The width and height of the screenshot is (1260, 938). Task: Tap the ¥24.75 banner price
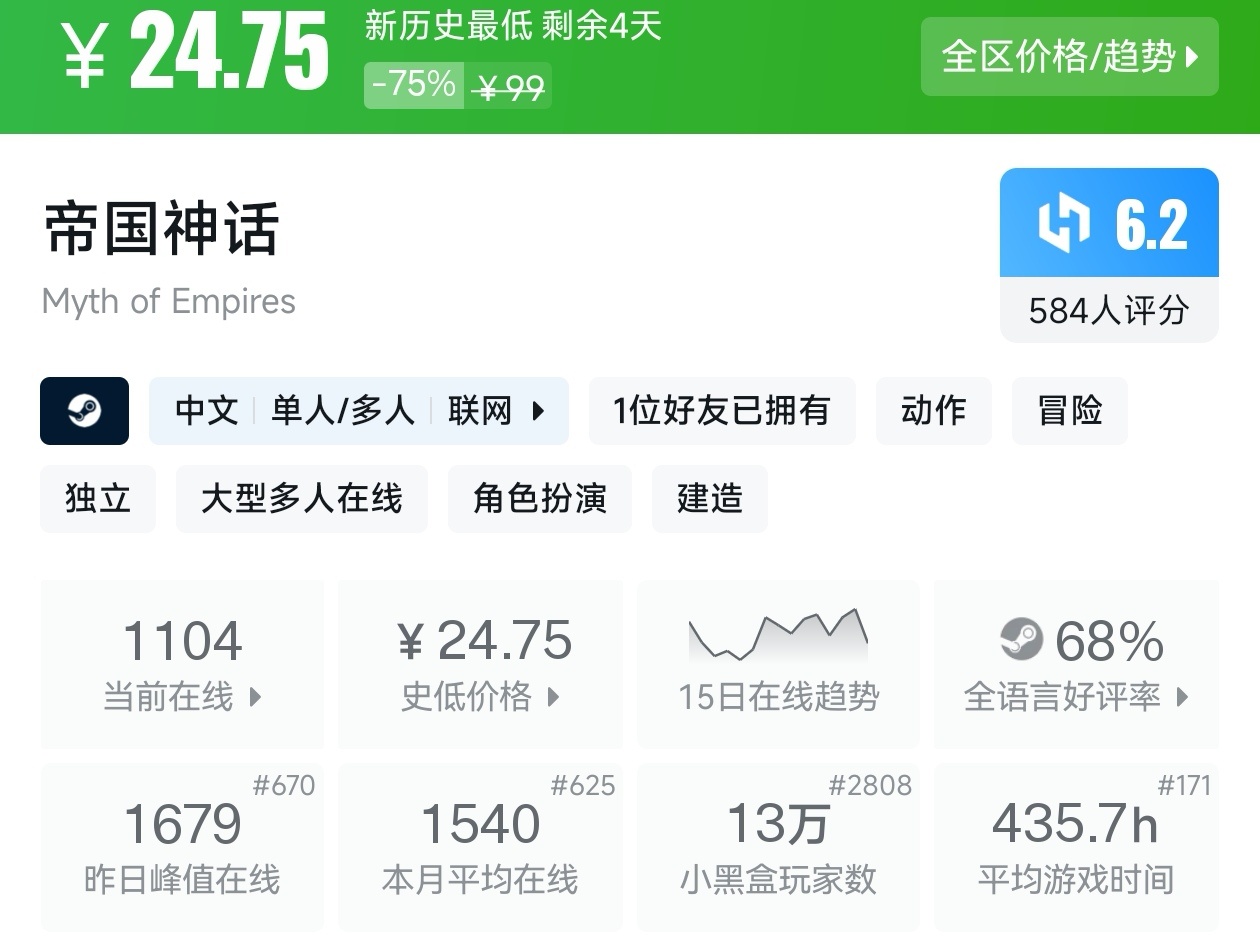pyautogui.click(x=195, y=53)
